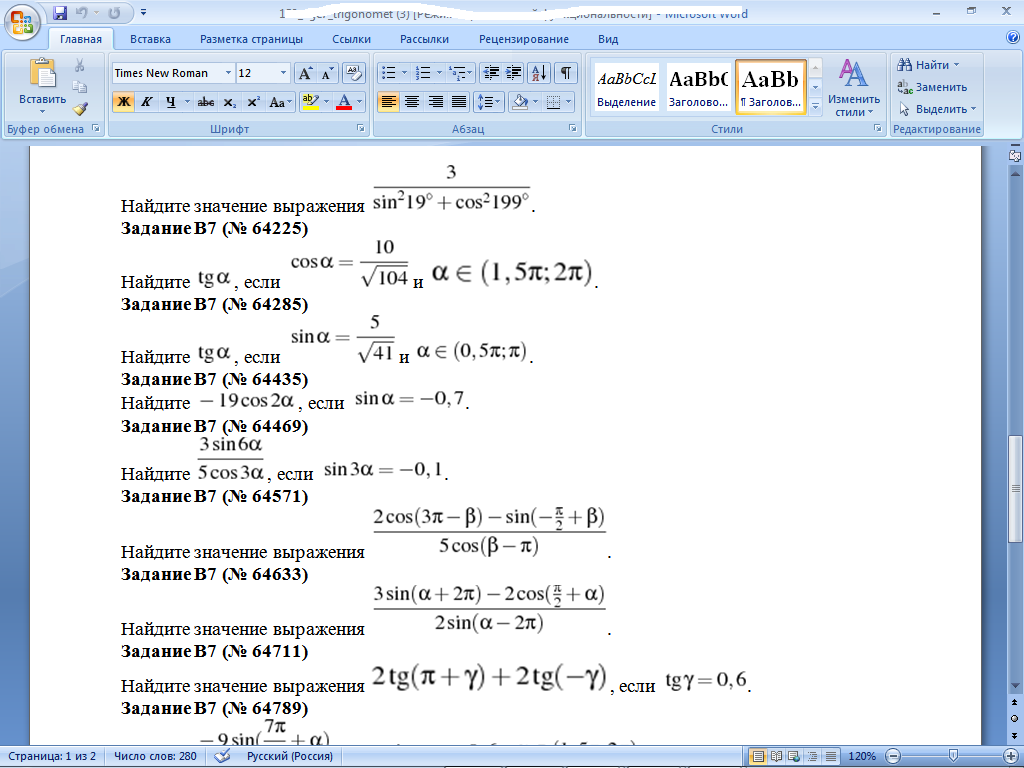1024x768 pixels.
Task: Toggle Bold (Ж) formatting
Action: [x=123, y=102]
